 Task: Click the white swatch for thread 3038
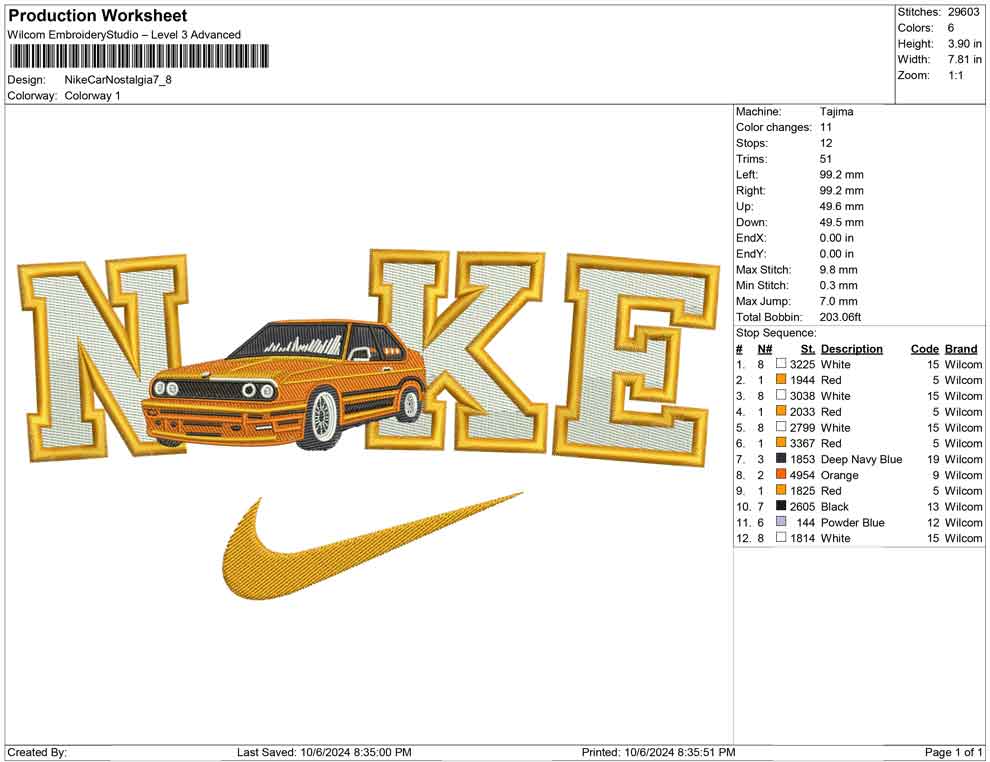781,395
